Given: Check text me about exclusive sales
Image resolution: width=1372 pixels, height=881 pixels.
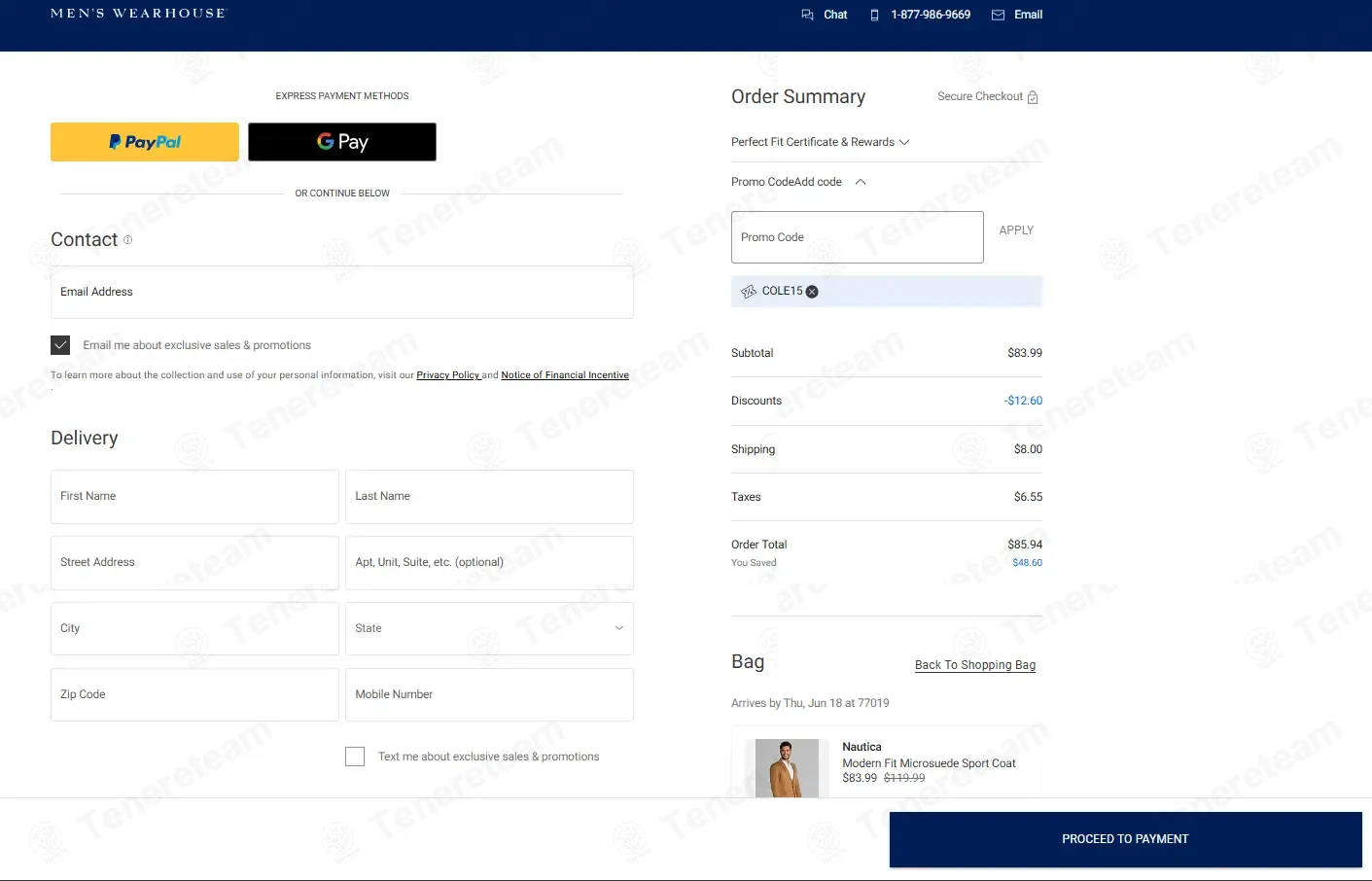Looking at the screenshot, I should [355, 757].
